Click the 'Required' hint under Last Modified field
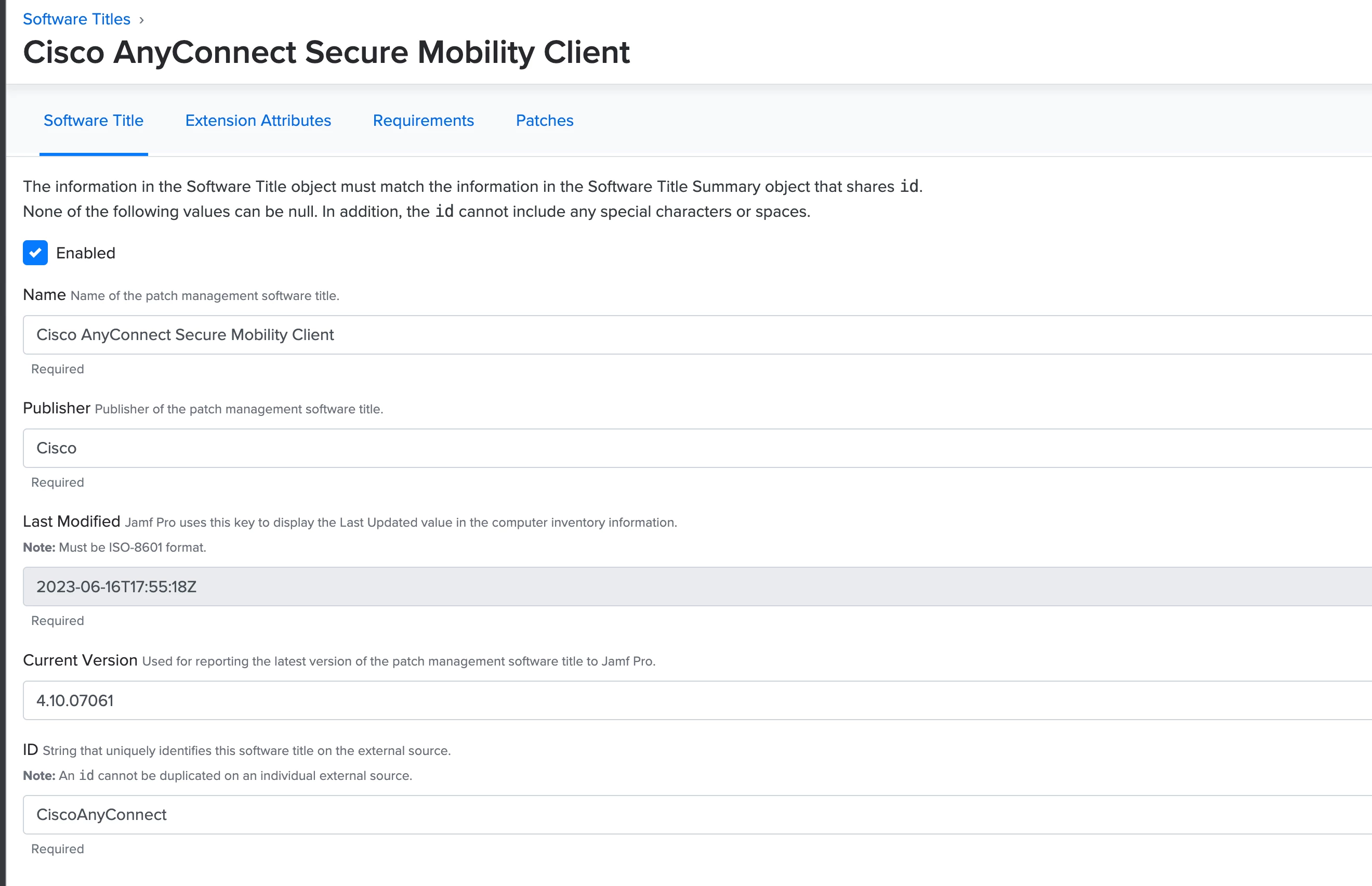Image resolution: width=1372 pixels, height=886 pixels. [58, 621]
